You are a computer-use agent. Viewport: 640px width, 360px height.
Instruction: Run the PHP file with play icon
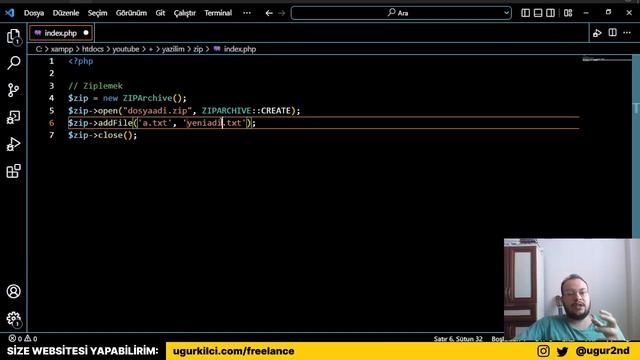597,33
